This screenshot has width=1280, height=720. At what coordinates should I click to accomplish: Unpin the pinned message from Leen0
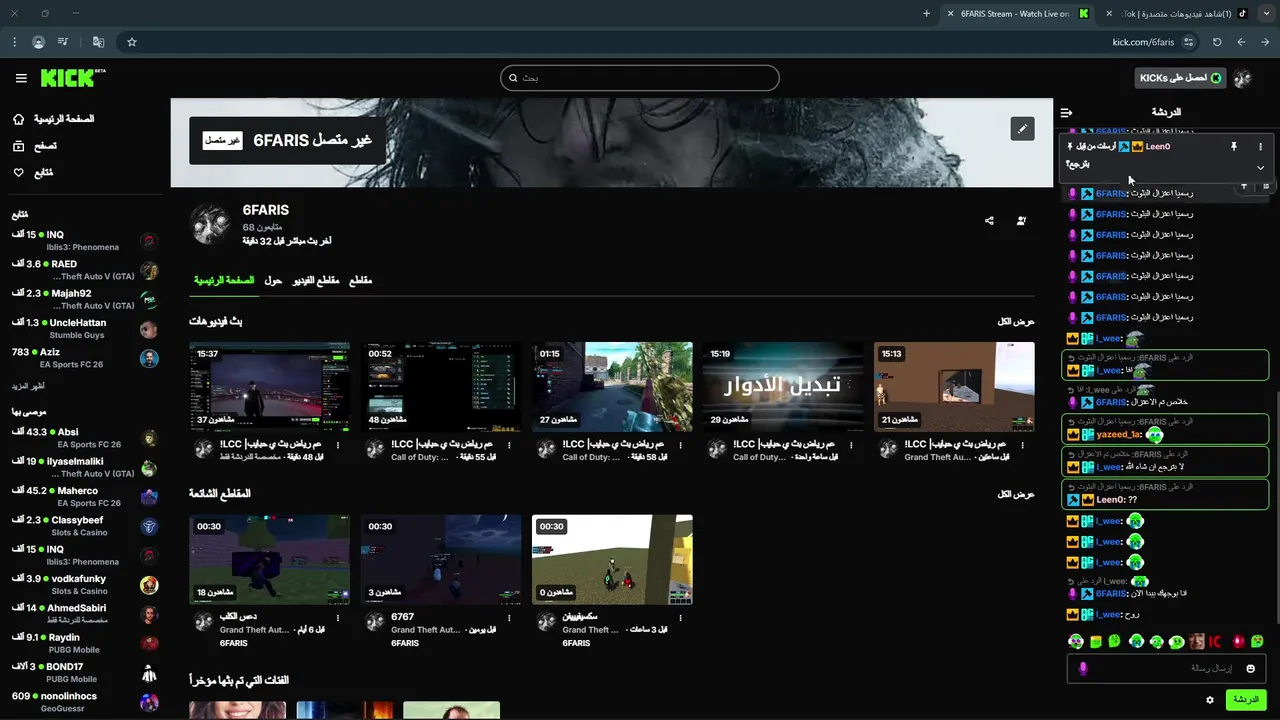click(1234, 146)
